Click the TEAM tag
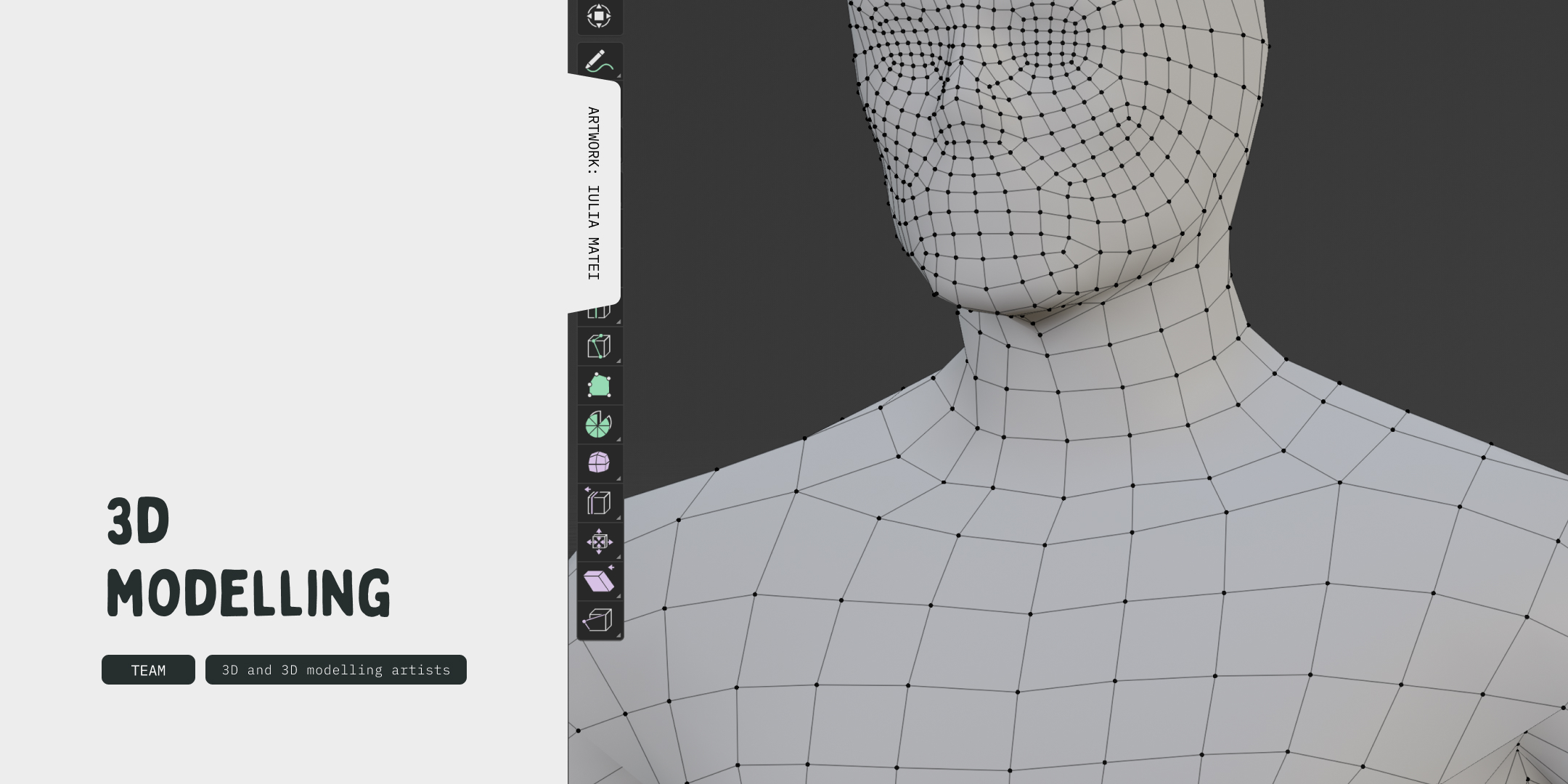Viewport: 1568px width, 784px height. click(x=148, y=670)
